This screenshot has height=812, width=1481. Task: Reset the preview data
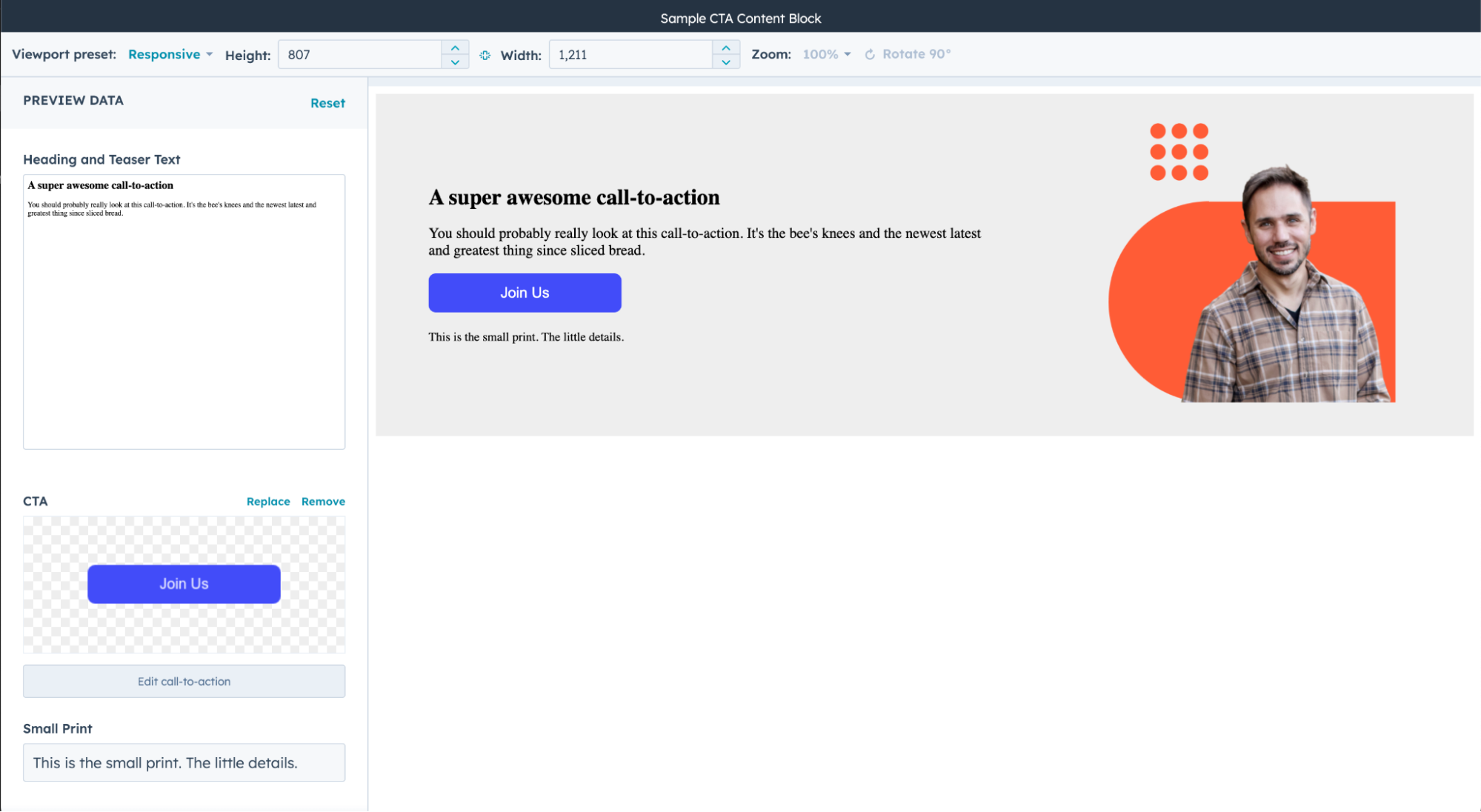[327, 103]
